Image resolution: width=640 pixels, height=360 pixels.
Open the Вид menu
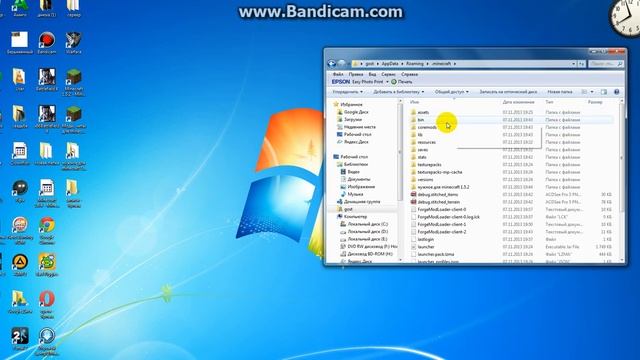372,75
